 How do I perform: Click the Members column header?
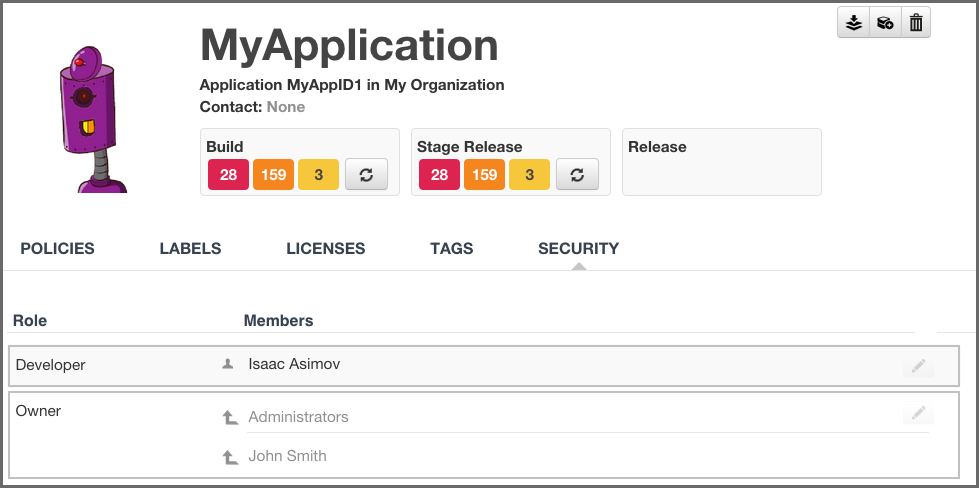[278, 321]
